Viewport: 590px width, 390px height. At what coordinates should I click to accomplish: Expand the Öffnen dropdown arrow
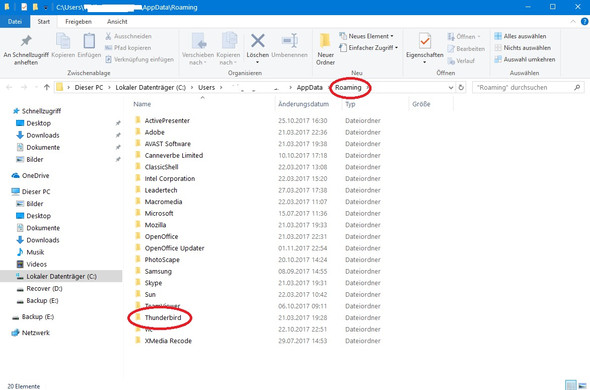coord(479,37)
